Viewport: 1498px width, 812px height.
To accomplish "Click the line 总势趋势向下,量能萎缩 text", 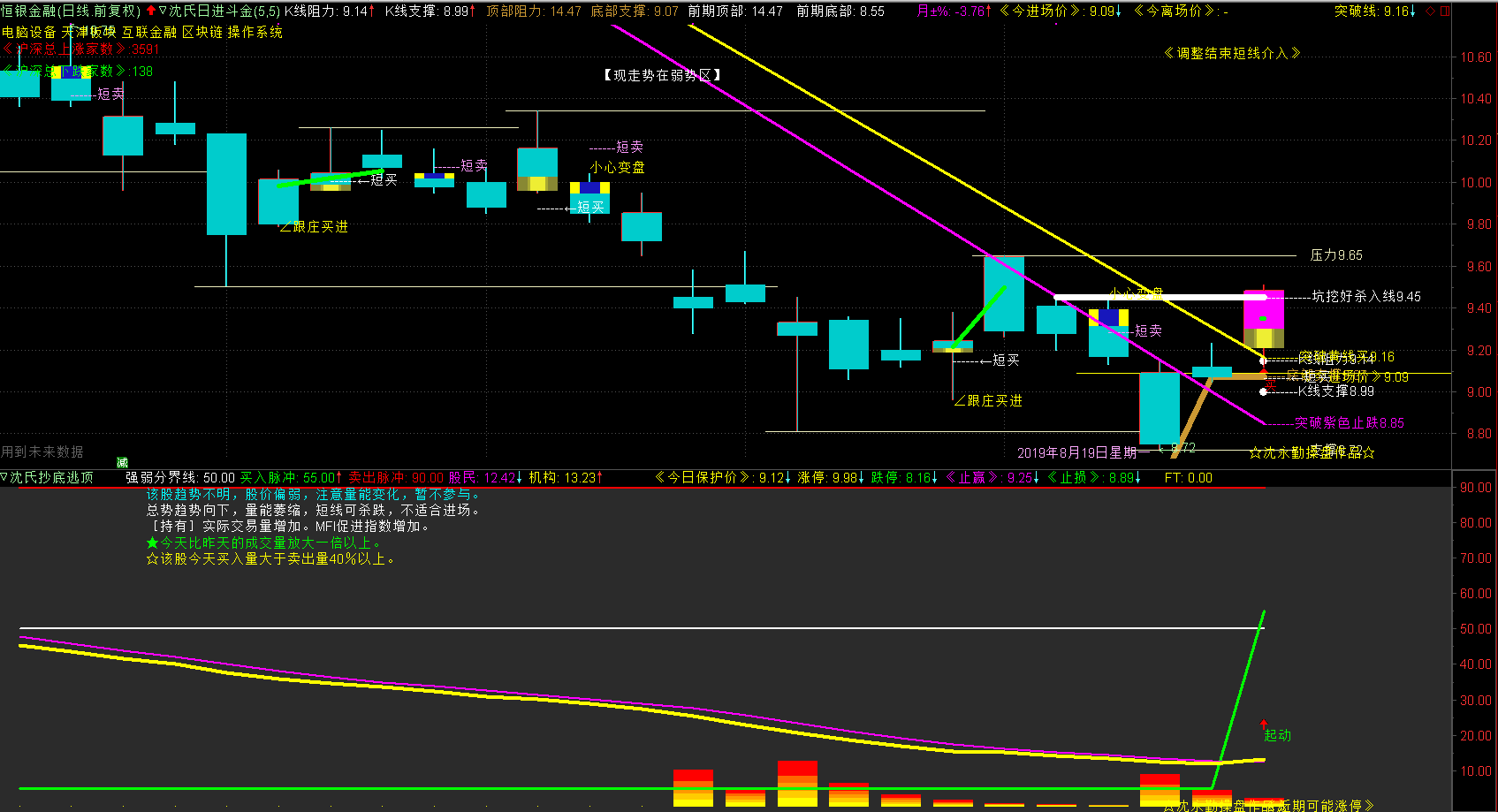I will 313,511.
